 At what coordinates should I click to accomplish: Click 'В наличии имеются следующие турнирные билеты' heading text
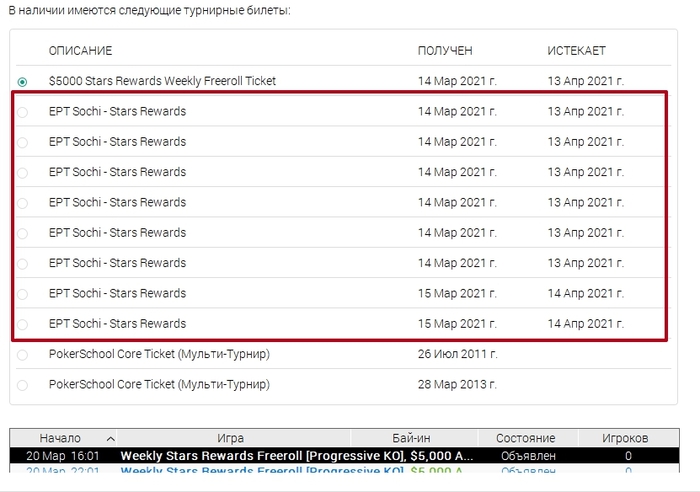tap(150, 10)
